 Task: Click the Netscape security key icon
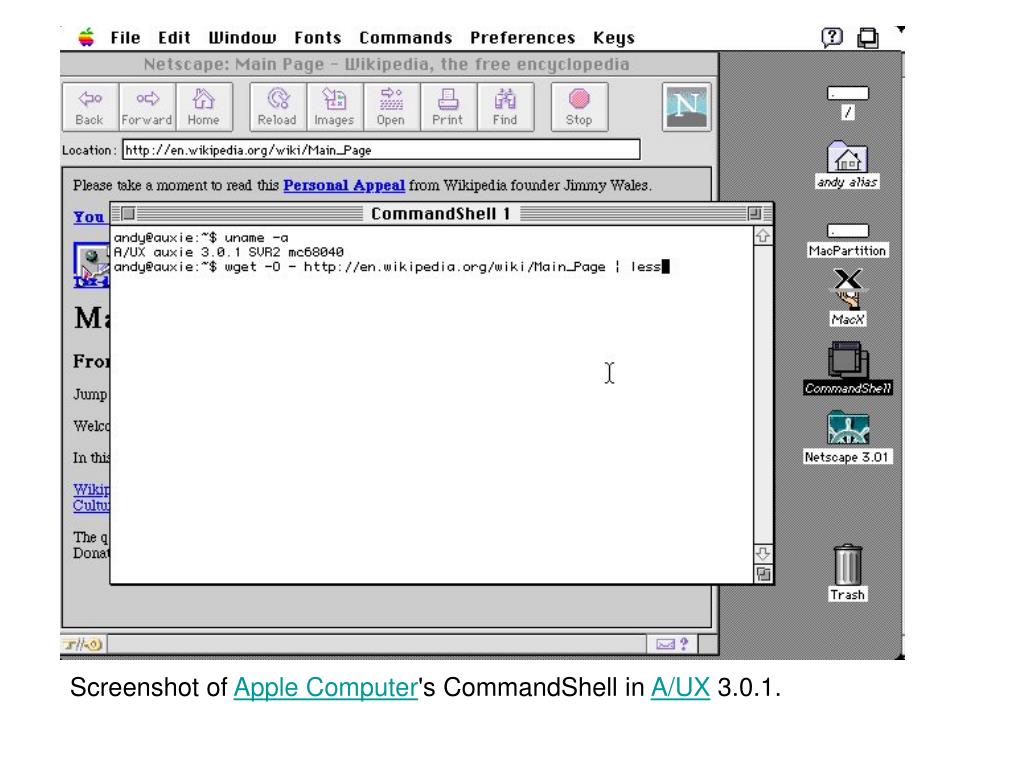click(x=84, y=645)
